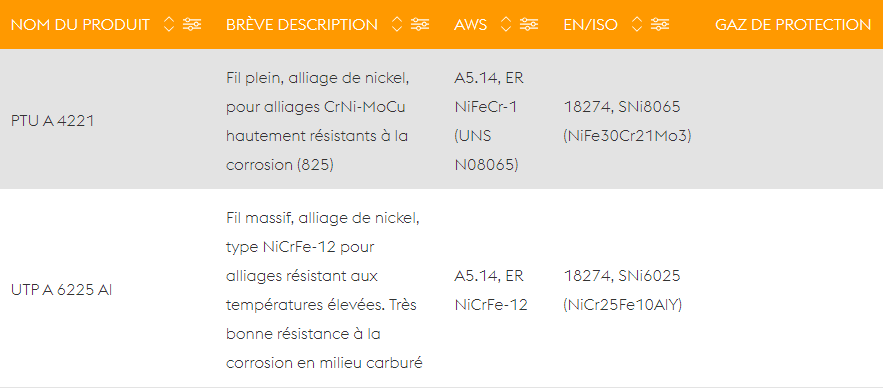Open product PTU A 4221
883x388 pixels.
tap(52, 122)
